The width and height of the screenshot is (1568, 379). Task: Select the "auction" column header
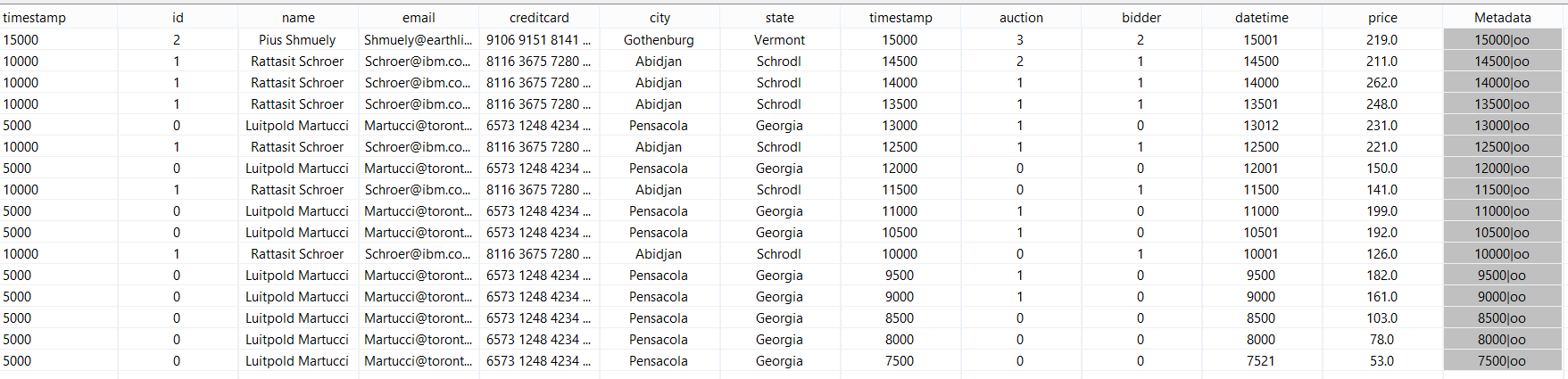[1021, 18]
